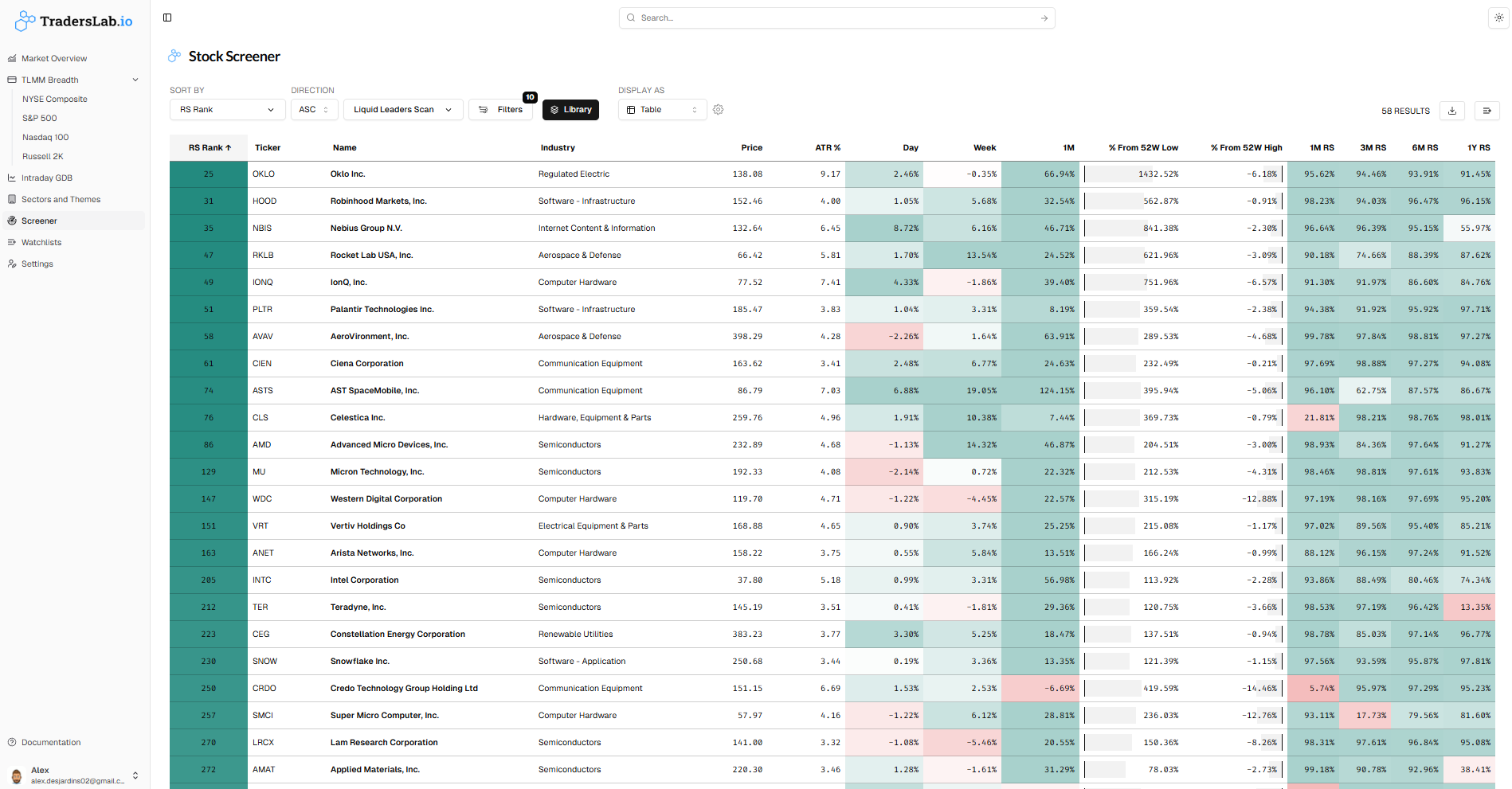Click the Stock Screener title icon
The width and height of the screenshot is (1512, 789).
pos(174,56)
